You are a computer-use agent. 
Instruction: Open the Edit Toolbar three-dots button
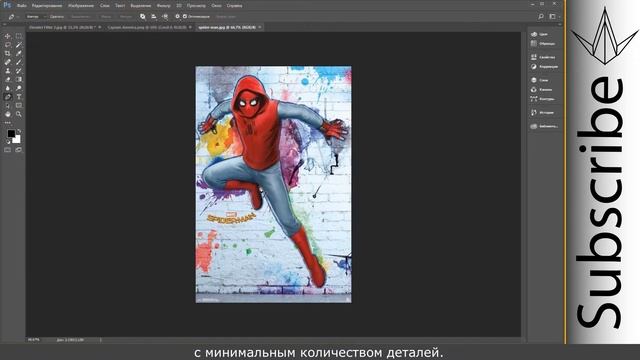click(x=8, y=122)
